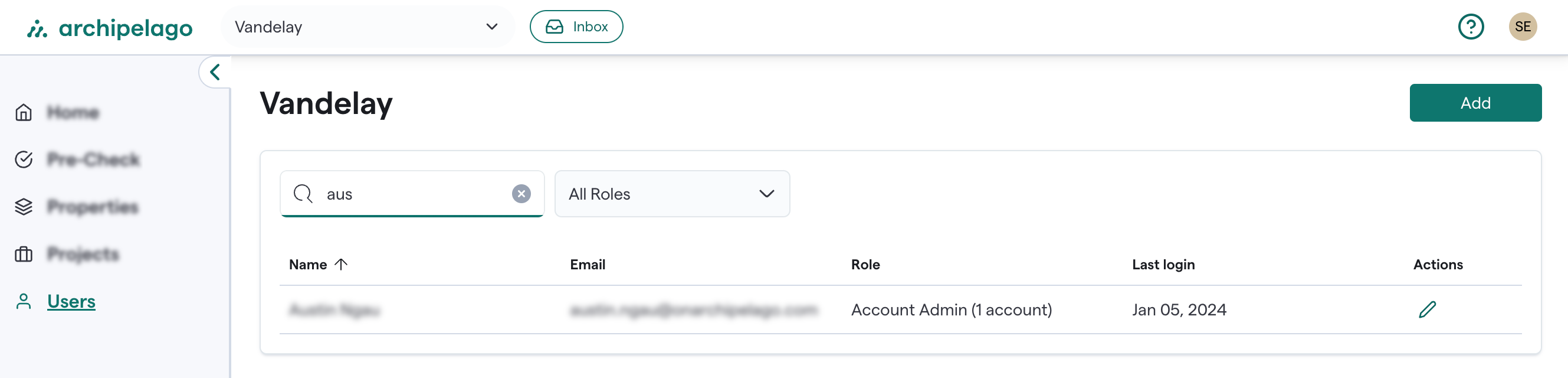Click the Projects briefcase icon
1568x378 pixels.
[23, 254]
